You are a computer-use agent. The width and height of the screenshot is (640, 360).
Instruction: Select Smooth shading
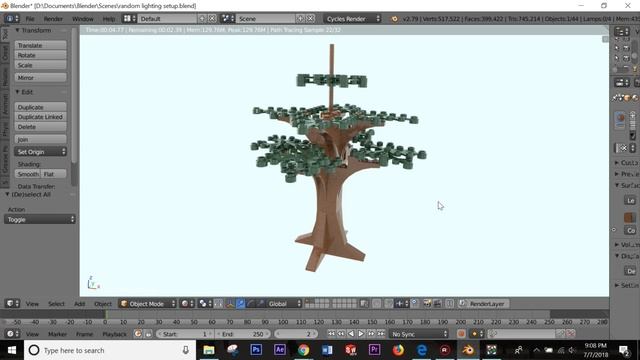[x=28, y=174]
